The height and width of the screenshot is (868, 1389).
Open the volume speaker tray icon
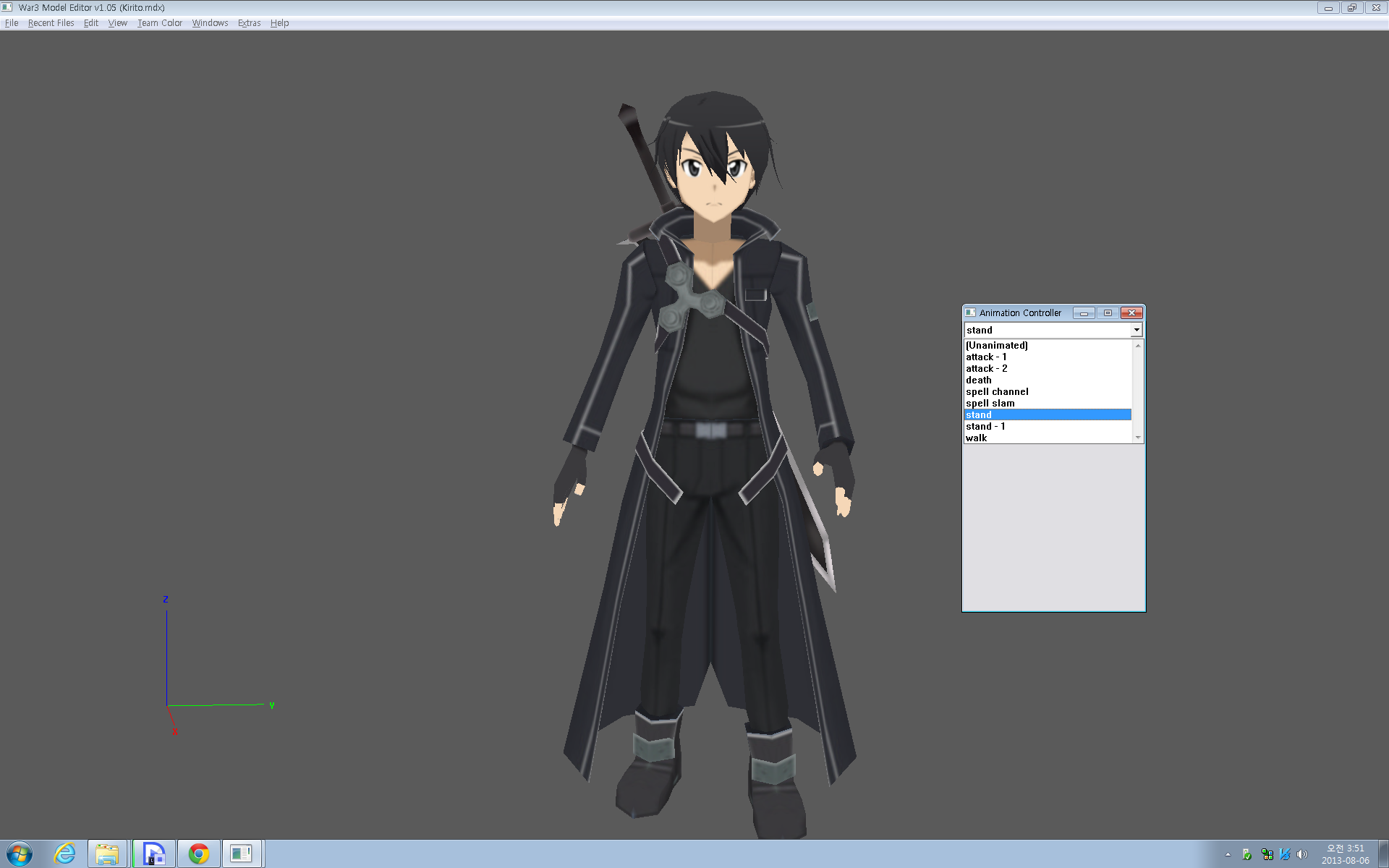click(x=1302, y=854)
